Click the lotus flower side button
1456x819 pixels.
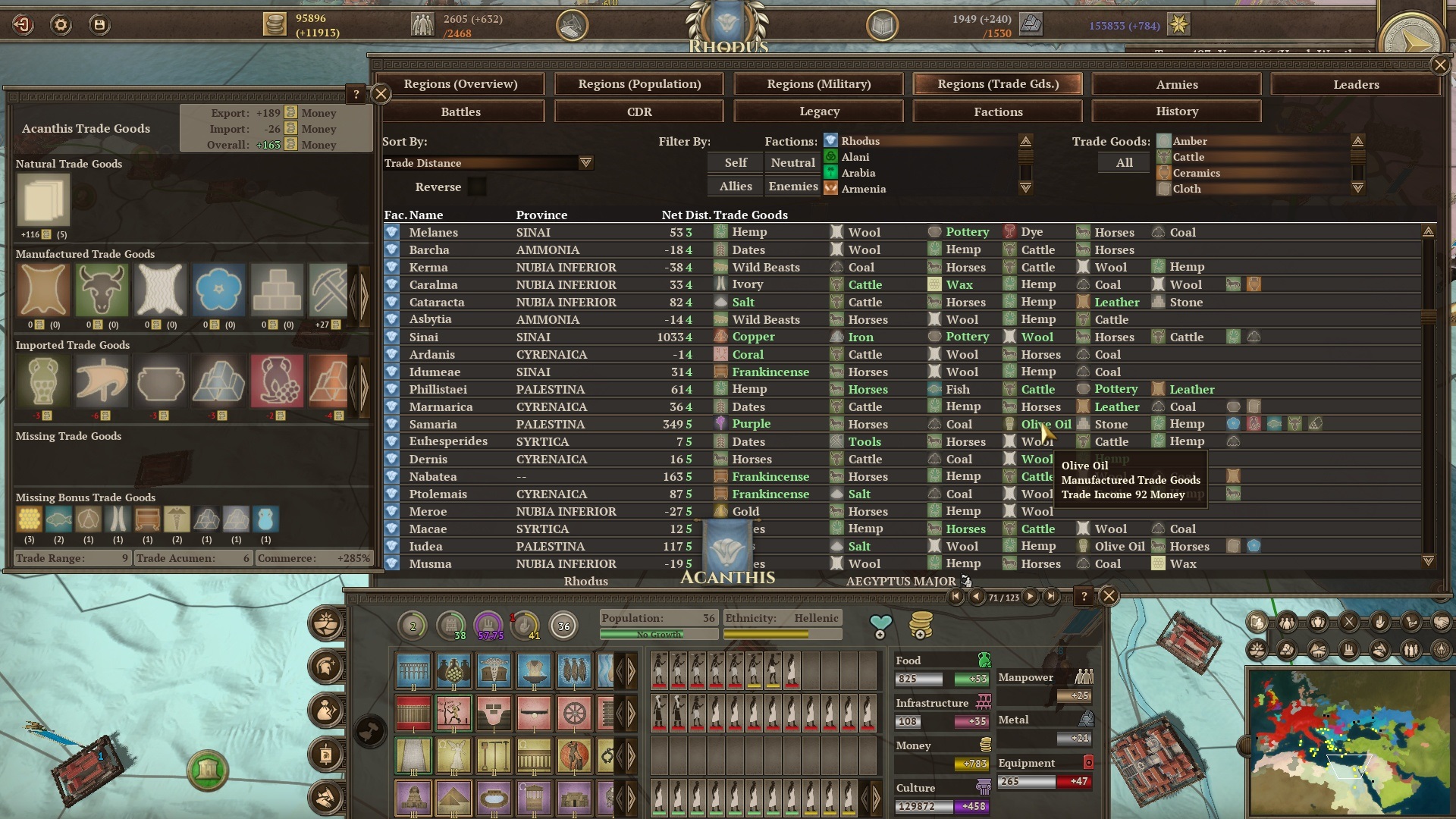(327, 623)
